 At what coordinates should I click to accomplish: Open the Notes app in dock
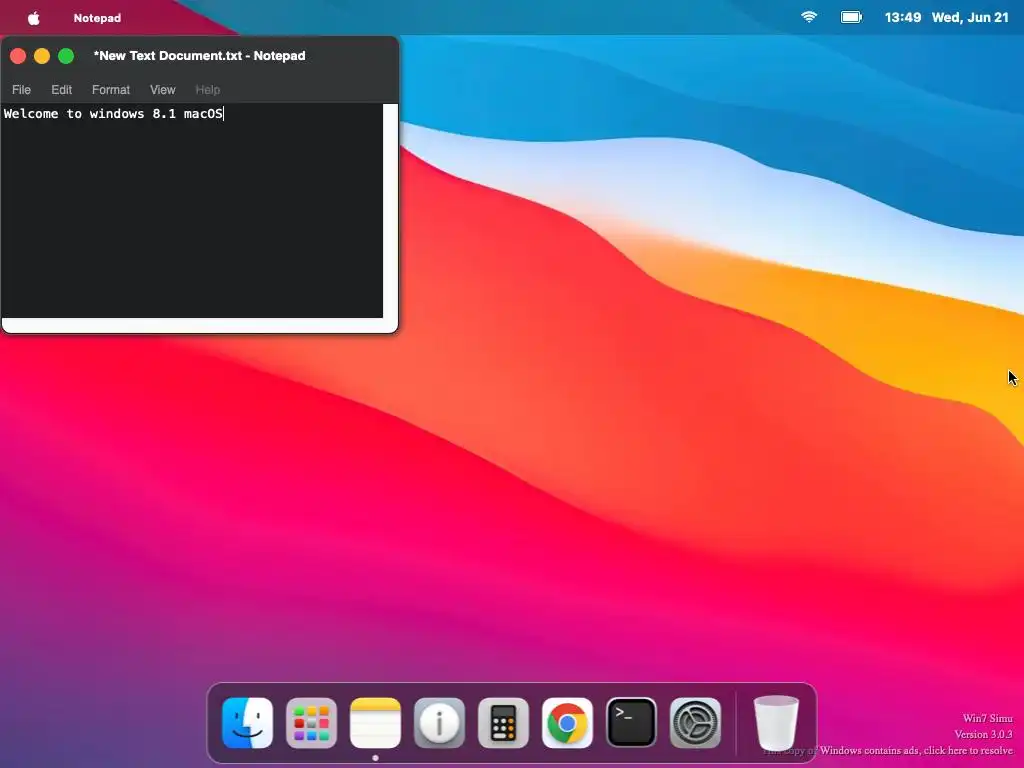coord(376,722)
